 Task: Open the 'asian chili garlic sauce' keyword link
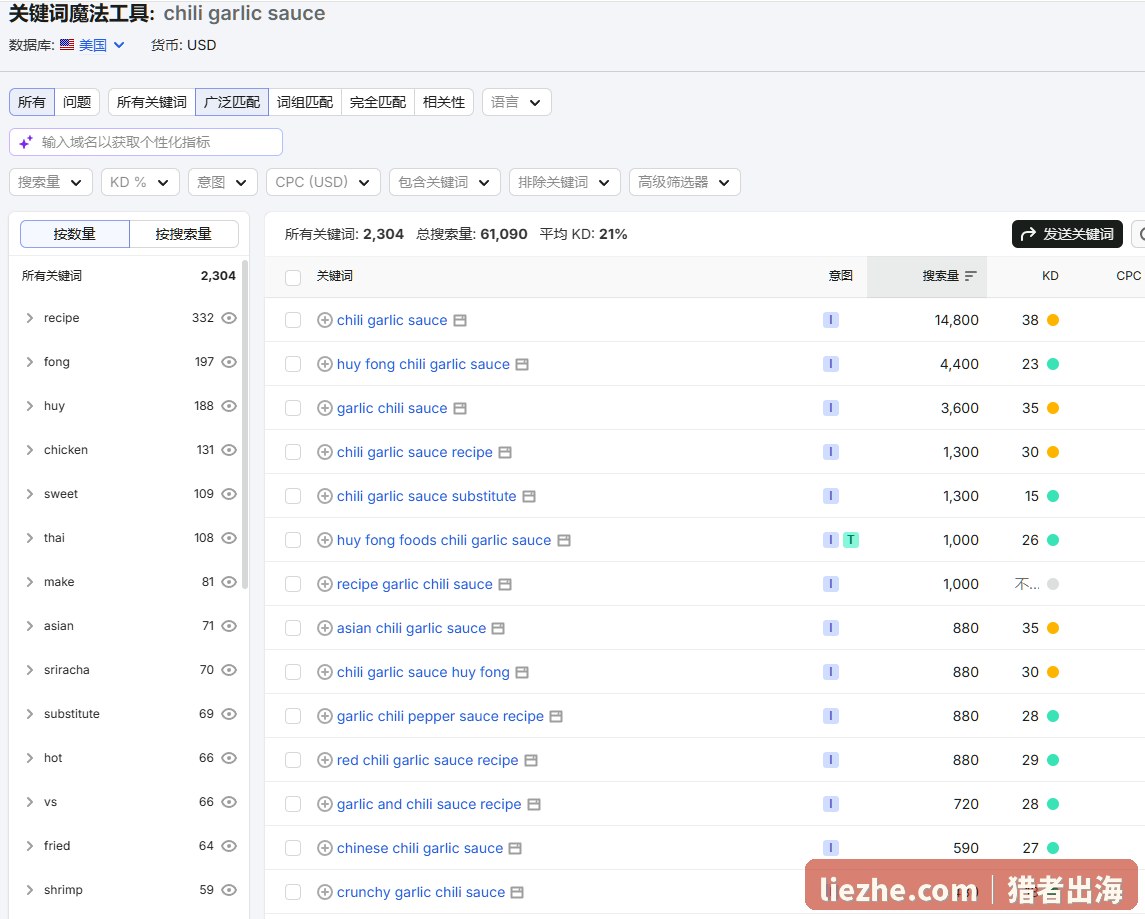411,628
